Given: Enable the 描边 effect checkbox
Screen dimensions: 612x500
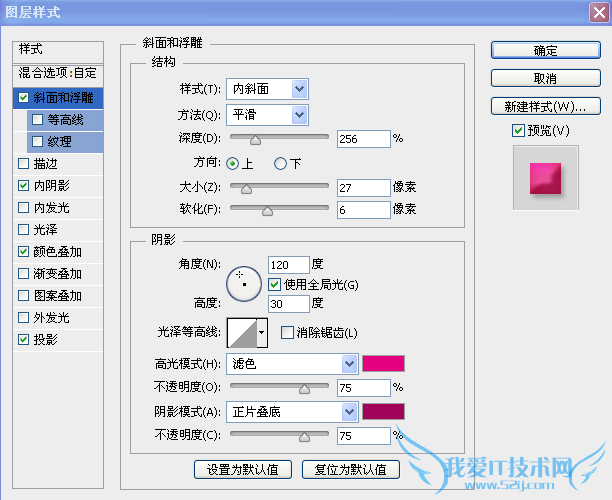Looking at the screenshot, I should [x=23, y=164].
